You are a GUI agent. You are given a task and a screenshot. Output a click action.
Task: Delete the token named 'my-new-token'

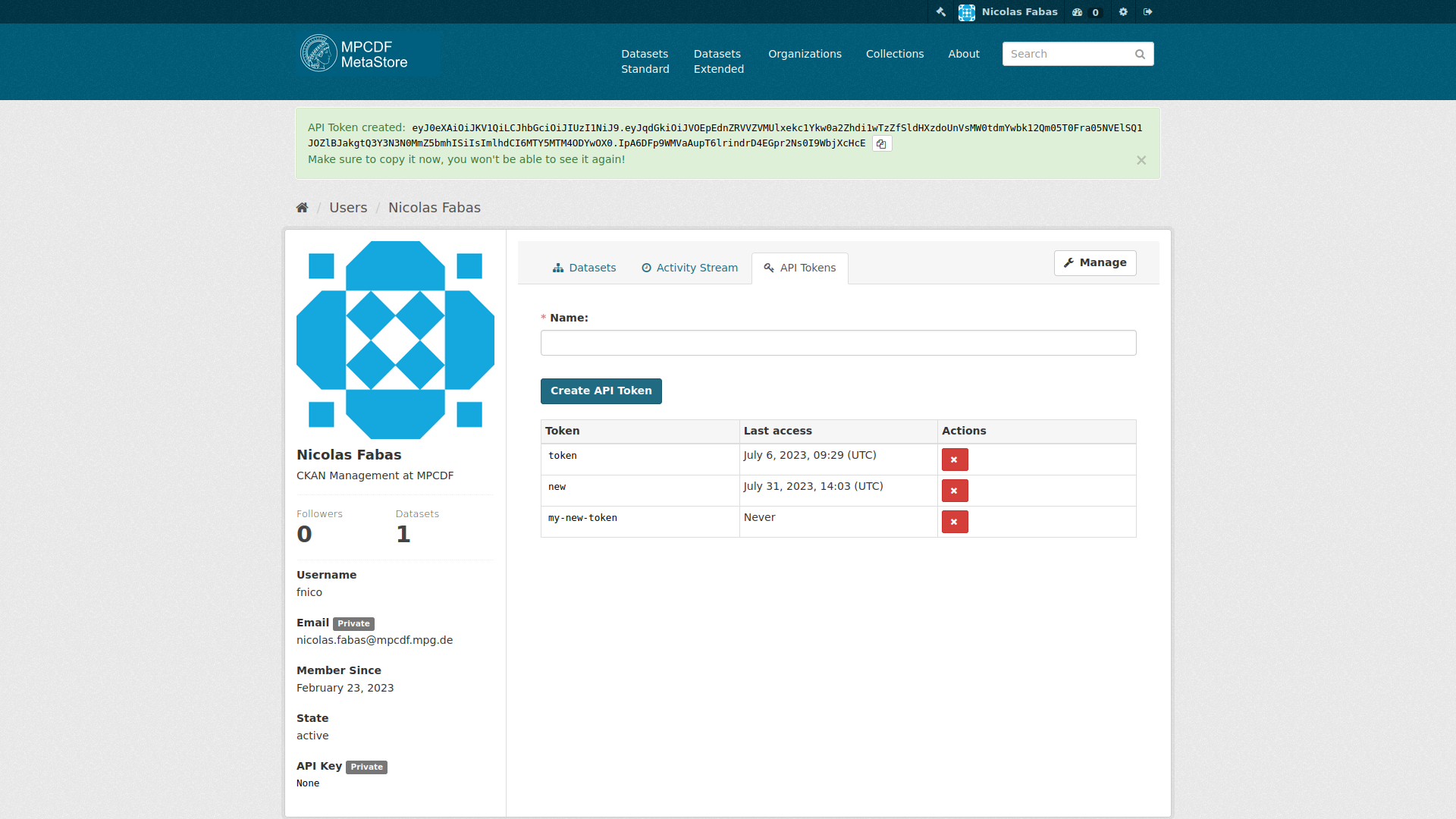[x=954, y=521]
